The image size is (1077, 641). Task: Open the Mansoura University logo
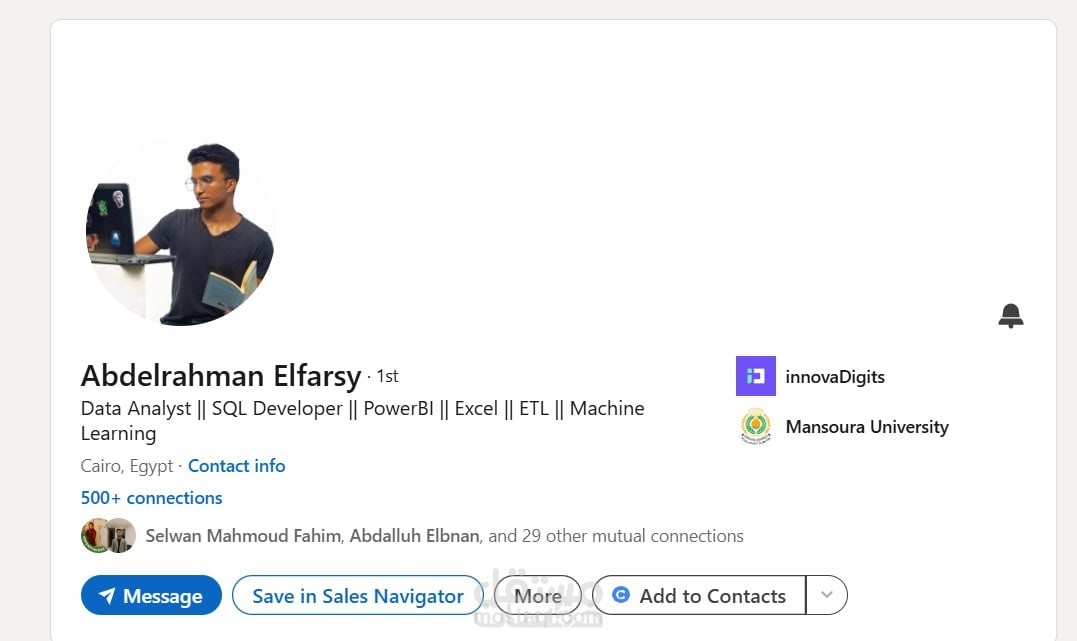(x=756, y=427)
